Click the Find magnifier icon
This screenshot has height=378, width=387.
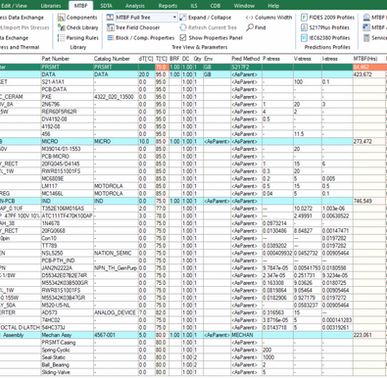tap(250, 28)
